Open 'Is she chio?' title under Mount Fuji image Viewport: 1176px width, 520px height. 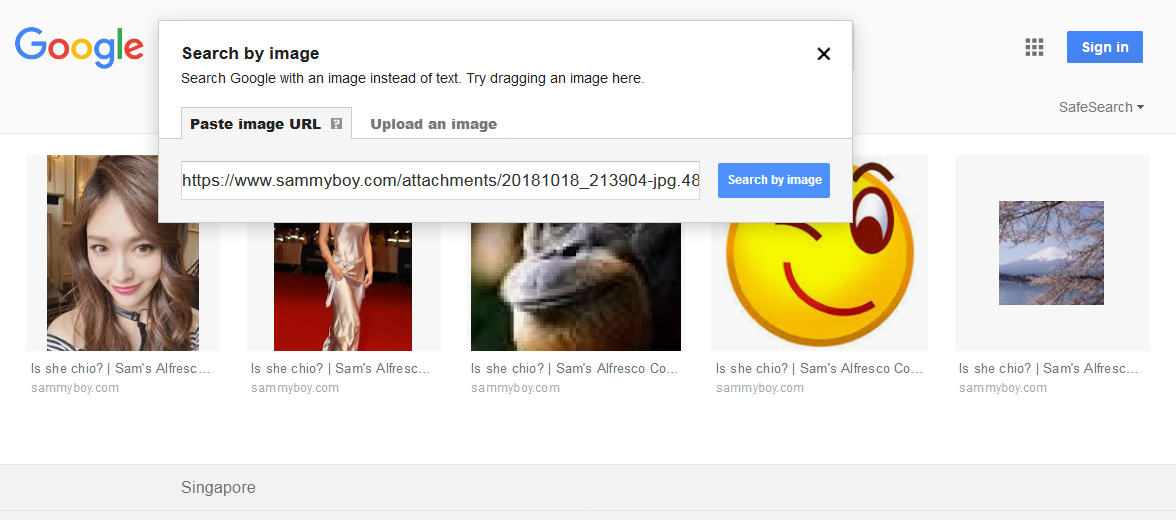[x=1048, y=369]
